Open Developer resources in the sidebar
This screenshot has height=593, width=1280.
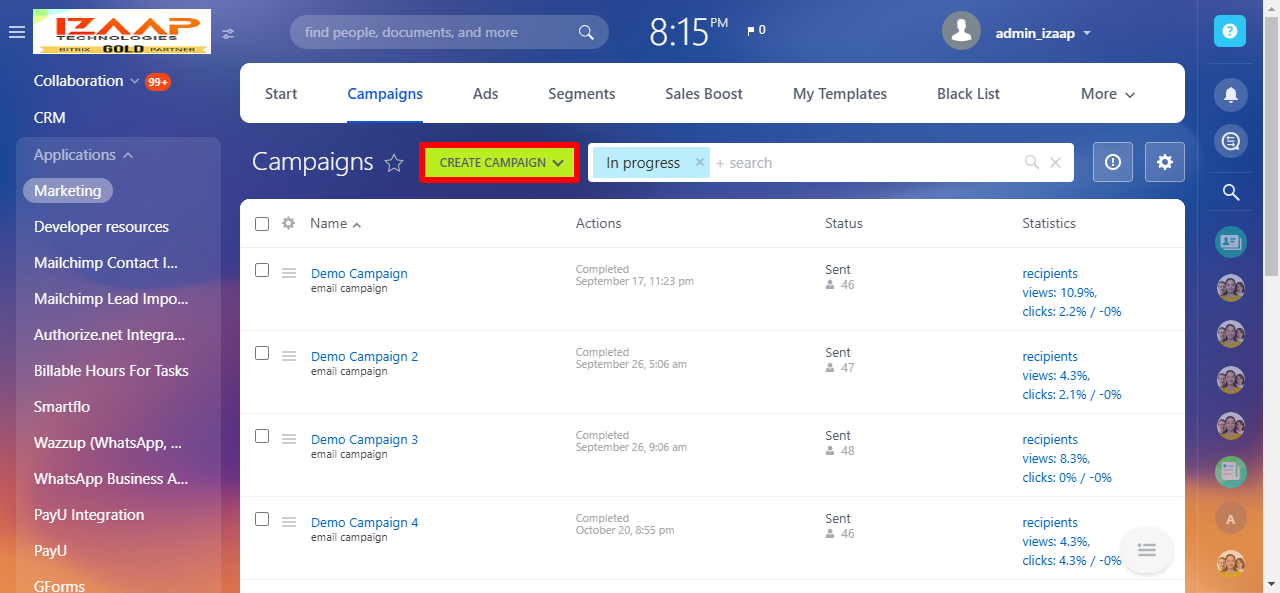click(101, 227)
